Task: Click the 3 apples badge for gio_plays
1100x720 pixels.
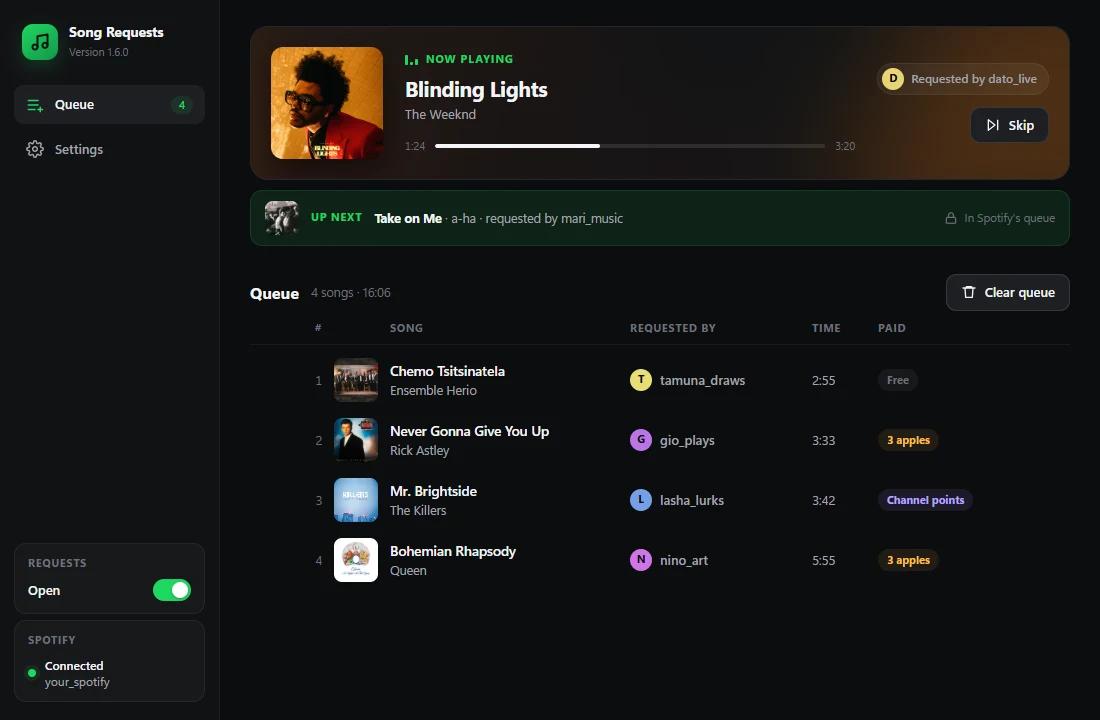Action: [x=908, y=440]
